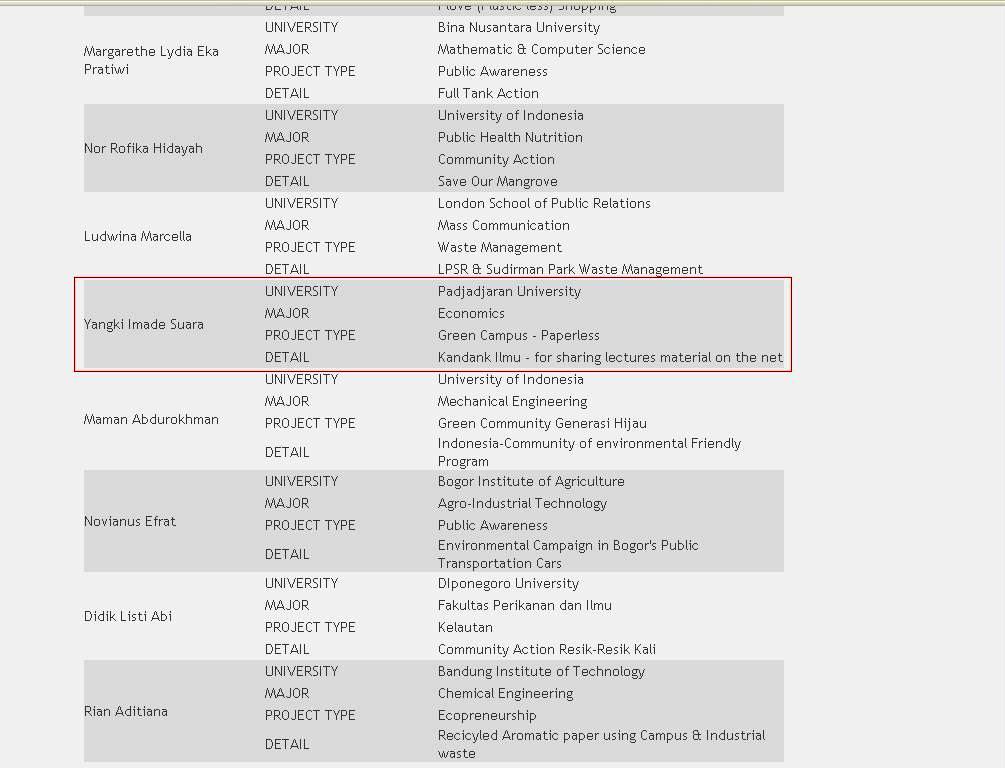Click Green Campus - Paperless project type
Viewport: 1005px width, 768px height.
[518, 335]
